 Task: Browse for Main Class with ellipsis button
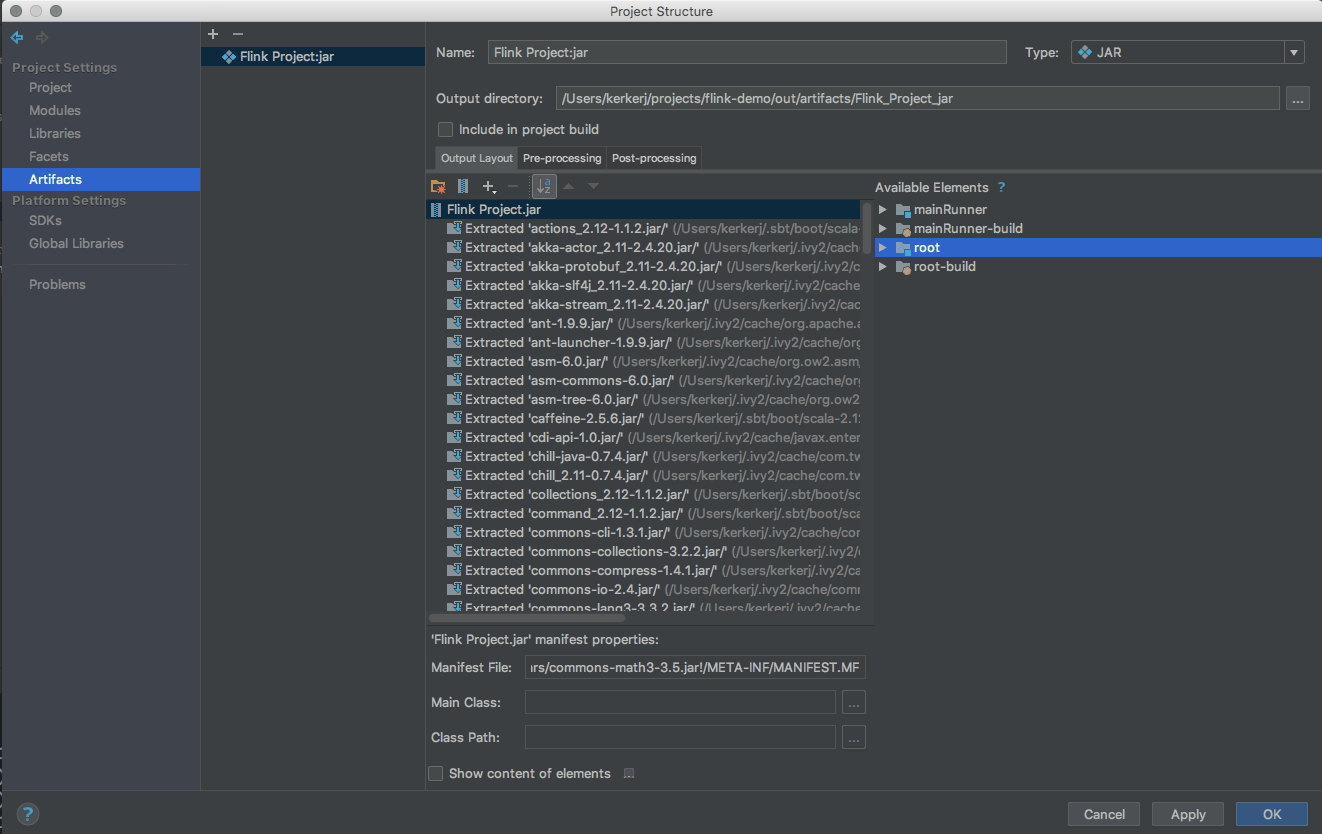[853, 703]
